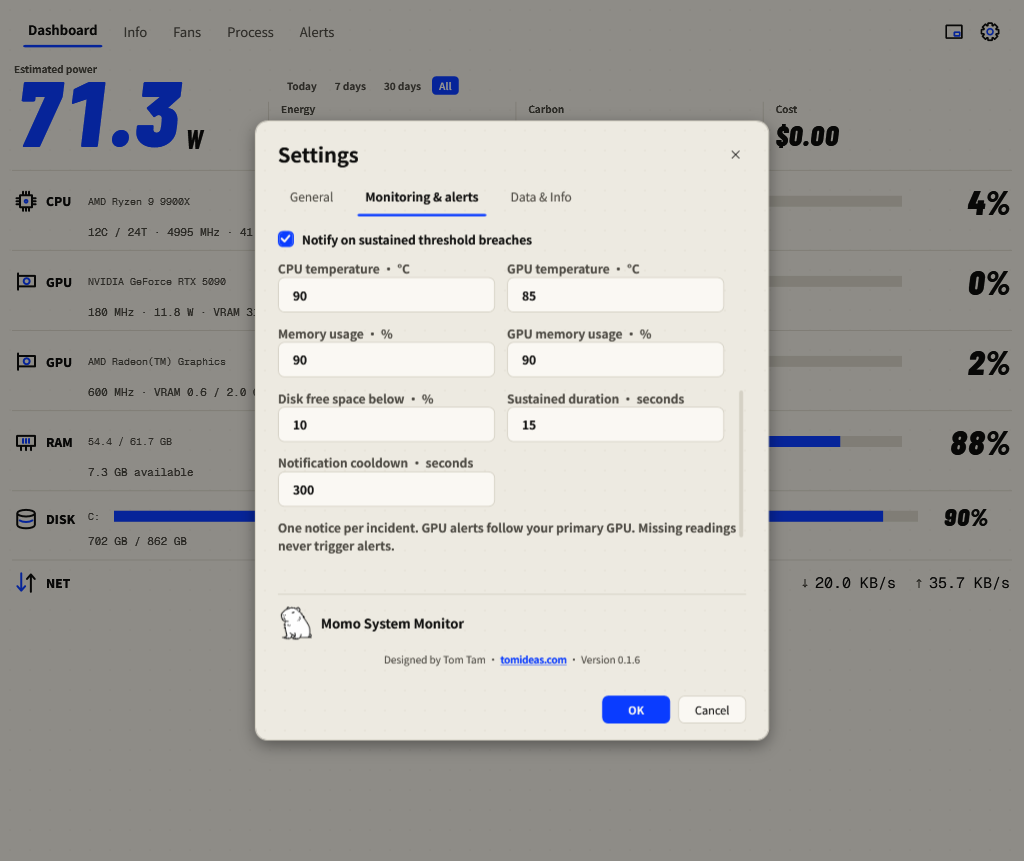Screen dimensions: 1024x861
Task: Toggle the mini window mode icon
Action: (x=954, y=31)
